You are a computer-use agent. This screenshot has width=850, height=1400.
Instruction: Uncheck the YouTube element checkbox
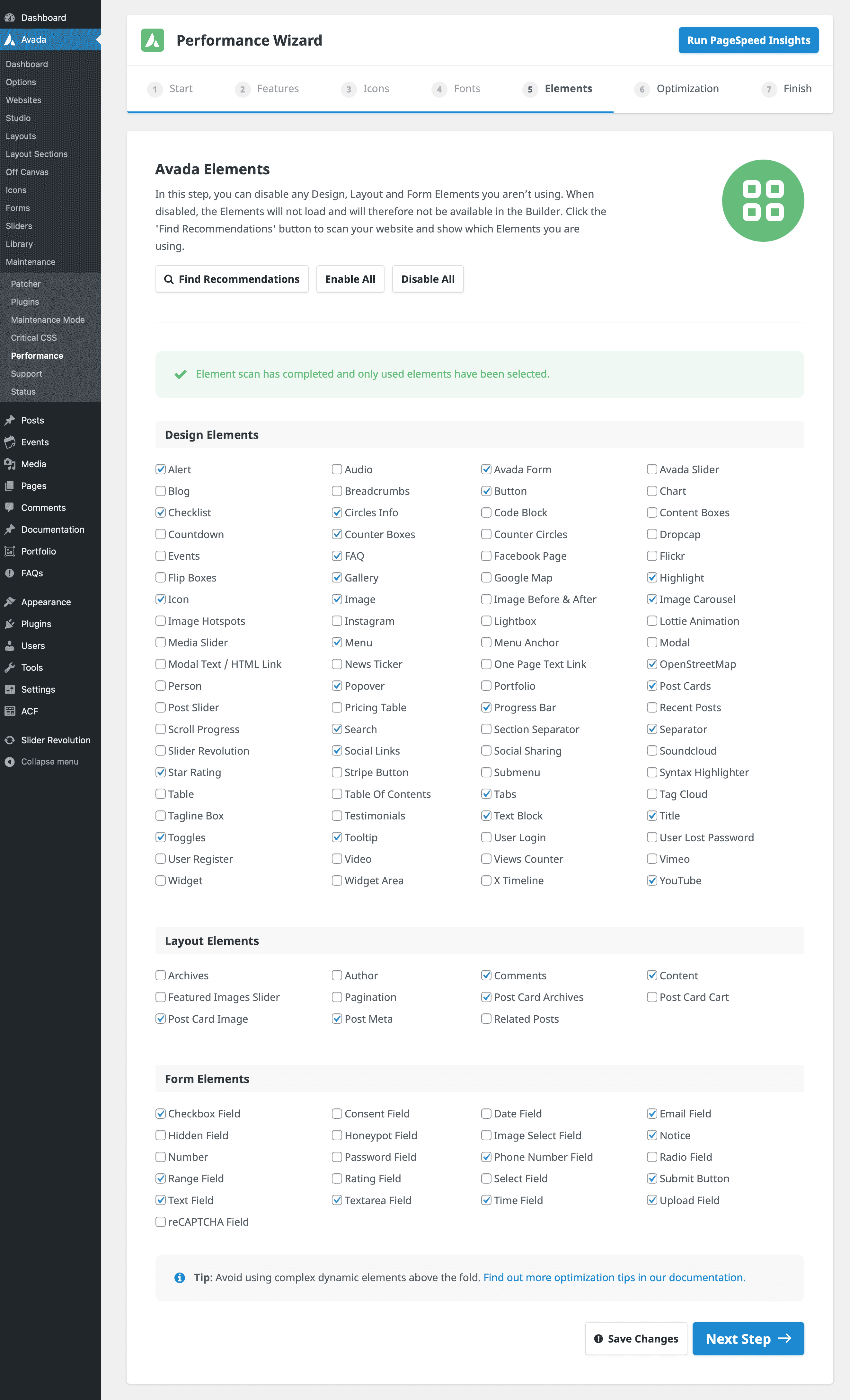click(x=651, y=880)
